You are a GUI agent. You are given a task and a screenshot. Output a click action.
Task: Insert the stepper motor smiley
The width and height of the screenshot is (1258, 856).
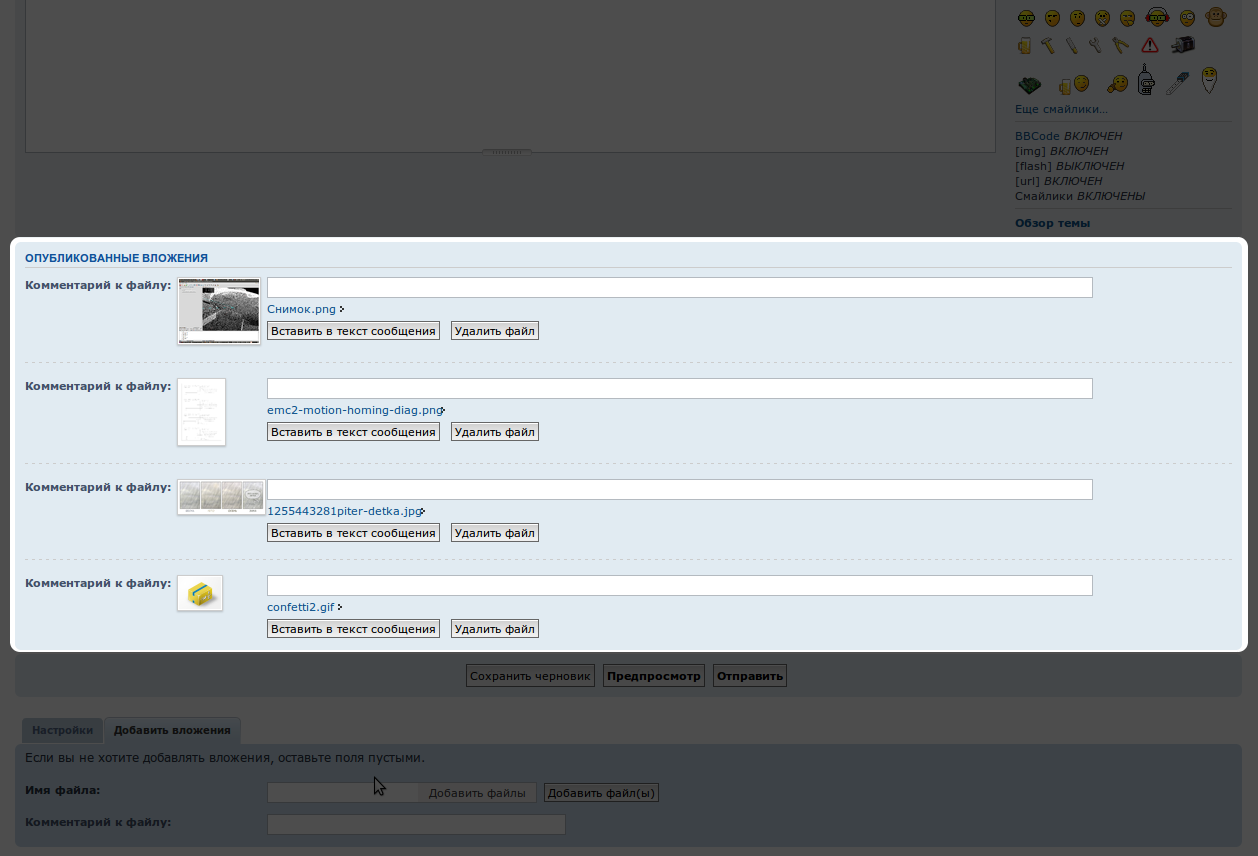[1183, 44]
